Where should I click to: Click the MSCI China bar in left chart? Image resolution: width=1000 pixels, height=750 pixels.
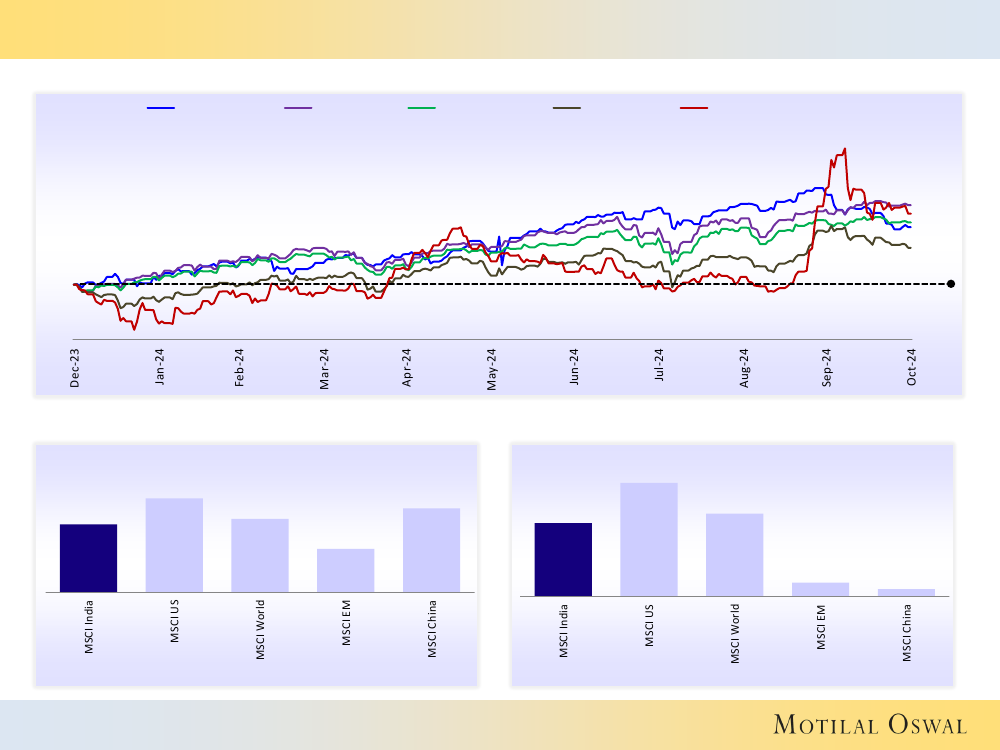[431, 549]
